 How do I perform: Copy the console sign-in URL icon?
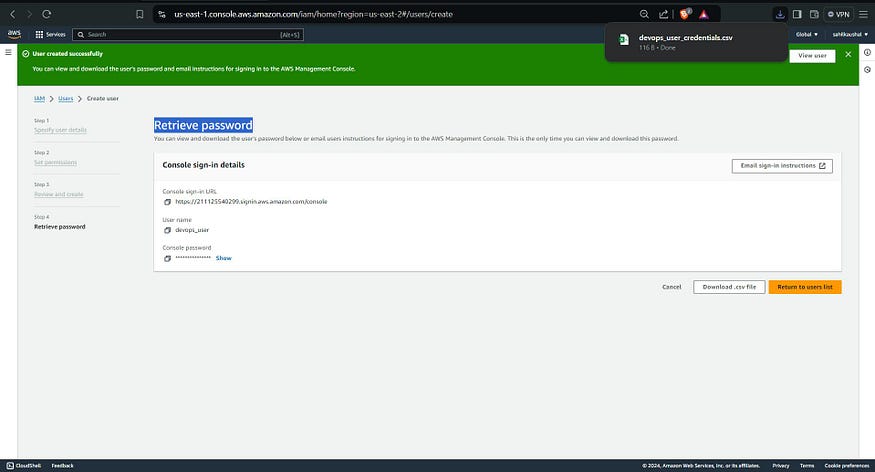(167, 202)
